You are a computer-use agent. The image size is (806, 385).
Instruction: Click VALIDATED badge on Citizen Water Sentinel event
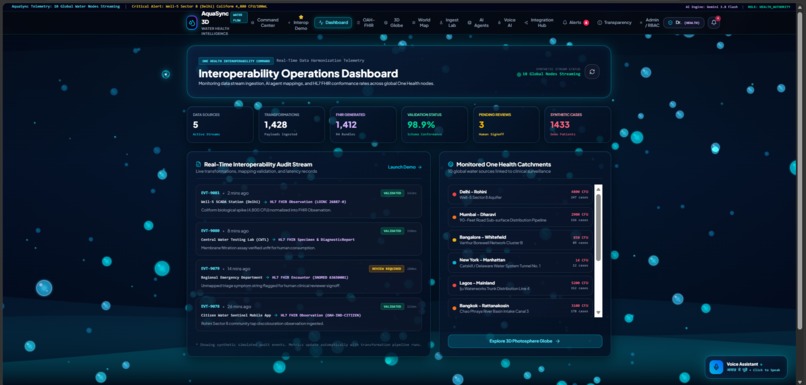tap(392, 306)
